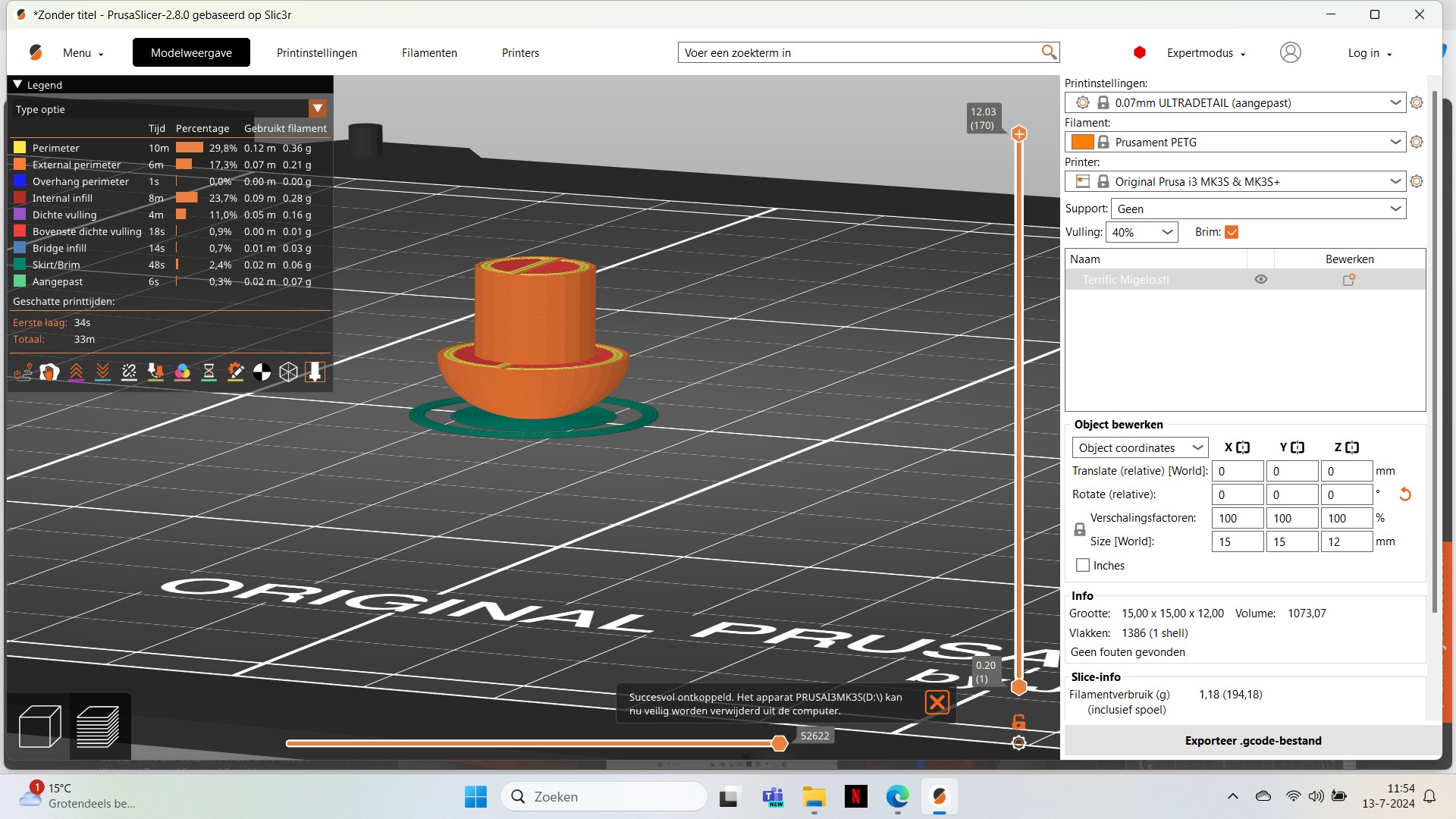Enable the Inches checkbox
The width and height of the screenshot is (1456, 819).
point(1083,565)
